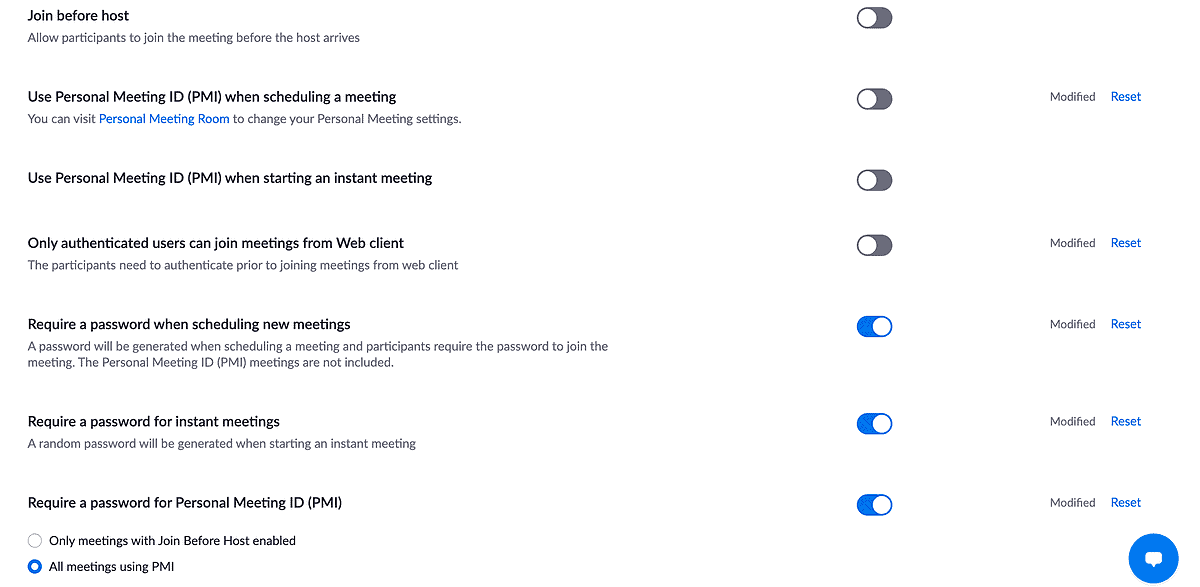The width and height of the screenshot is (1200, 587).
Task: Switch off Require a password for instant meetings
Action: [874, 424]
